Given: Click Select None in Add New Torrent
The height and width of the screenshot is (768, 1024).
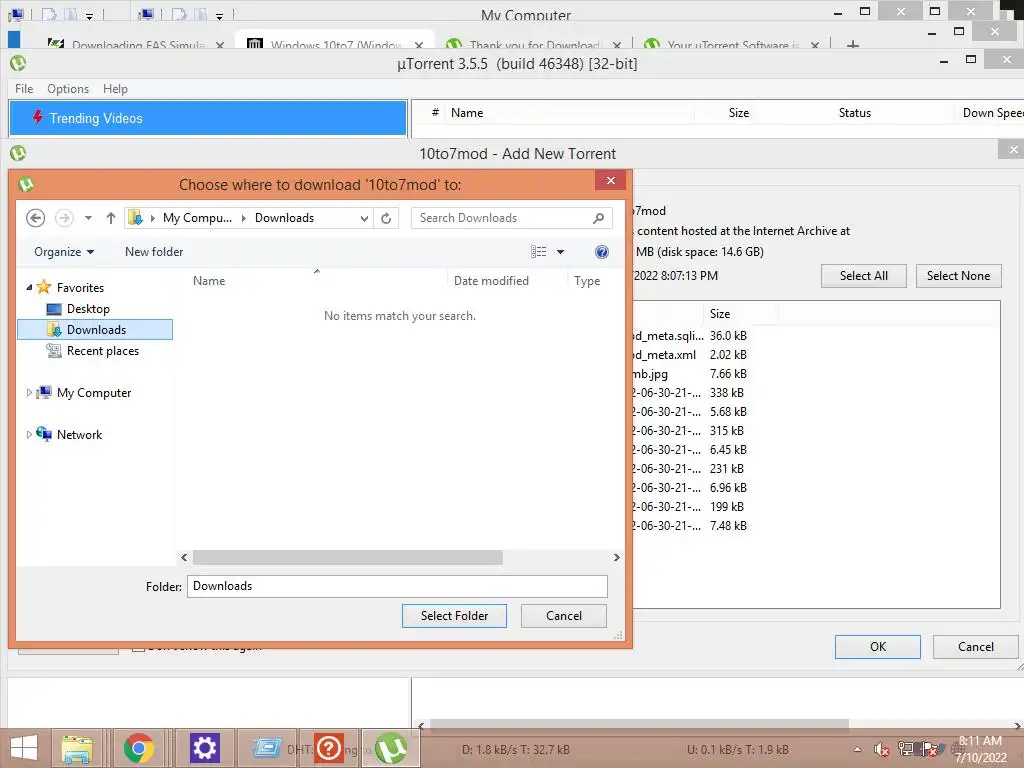Looking at the screenshot, I should tap(958, 276).
